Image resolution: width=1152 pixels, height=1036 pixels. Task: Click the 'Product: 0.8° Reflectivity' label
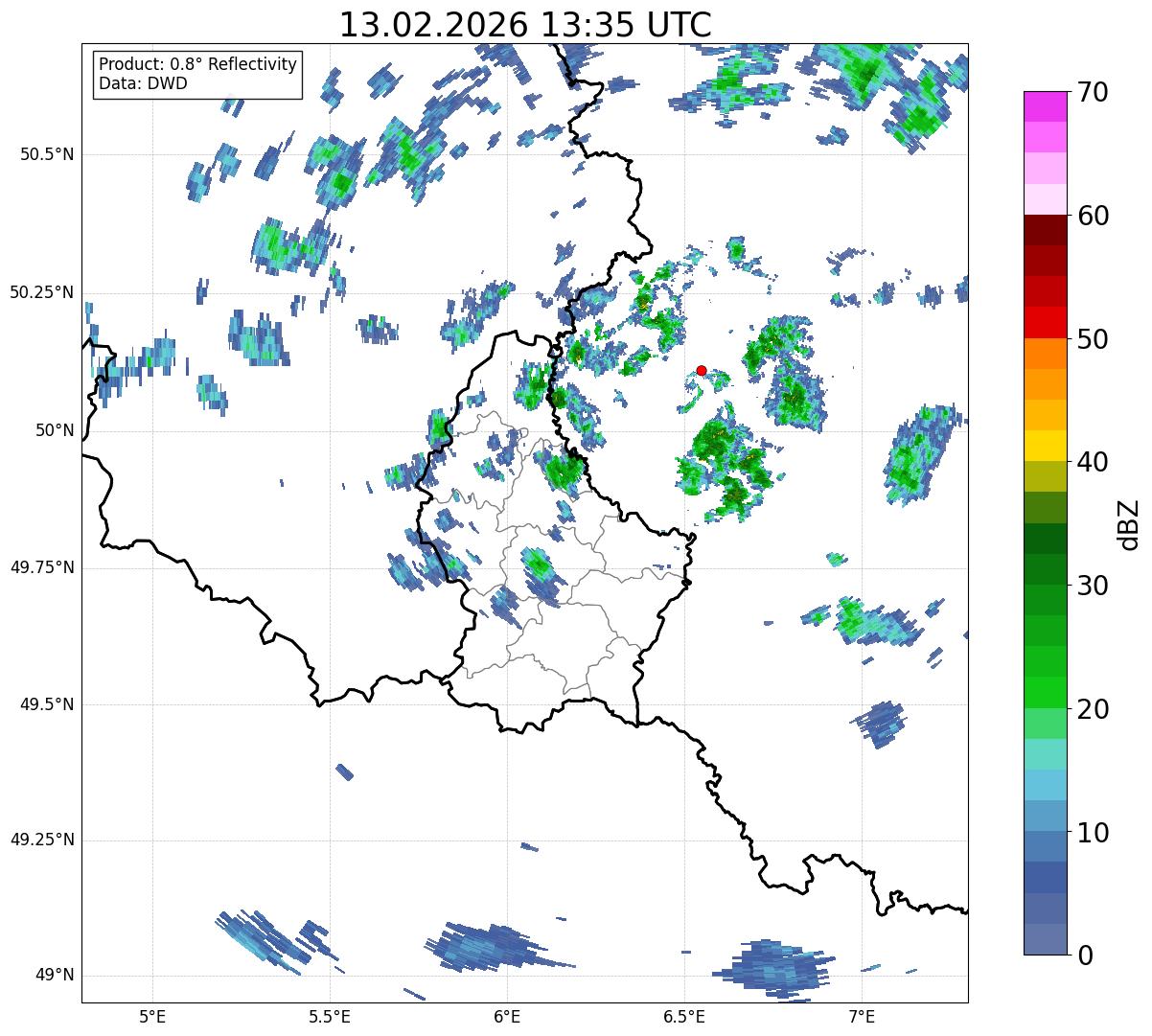click(x=198, y=64)
